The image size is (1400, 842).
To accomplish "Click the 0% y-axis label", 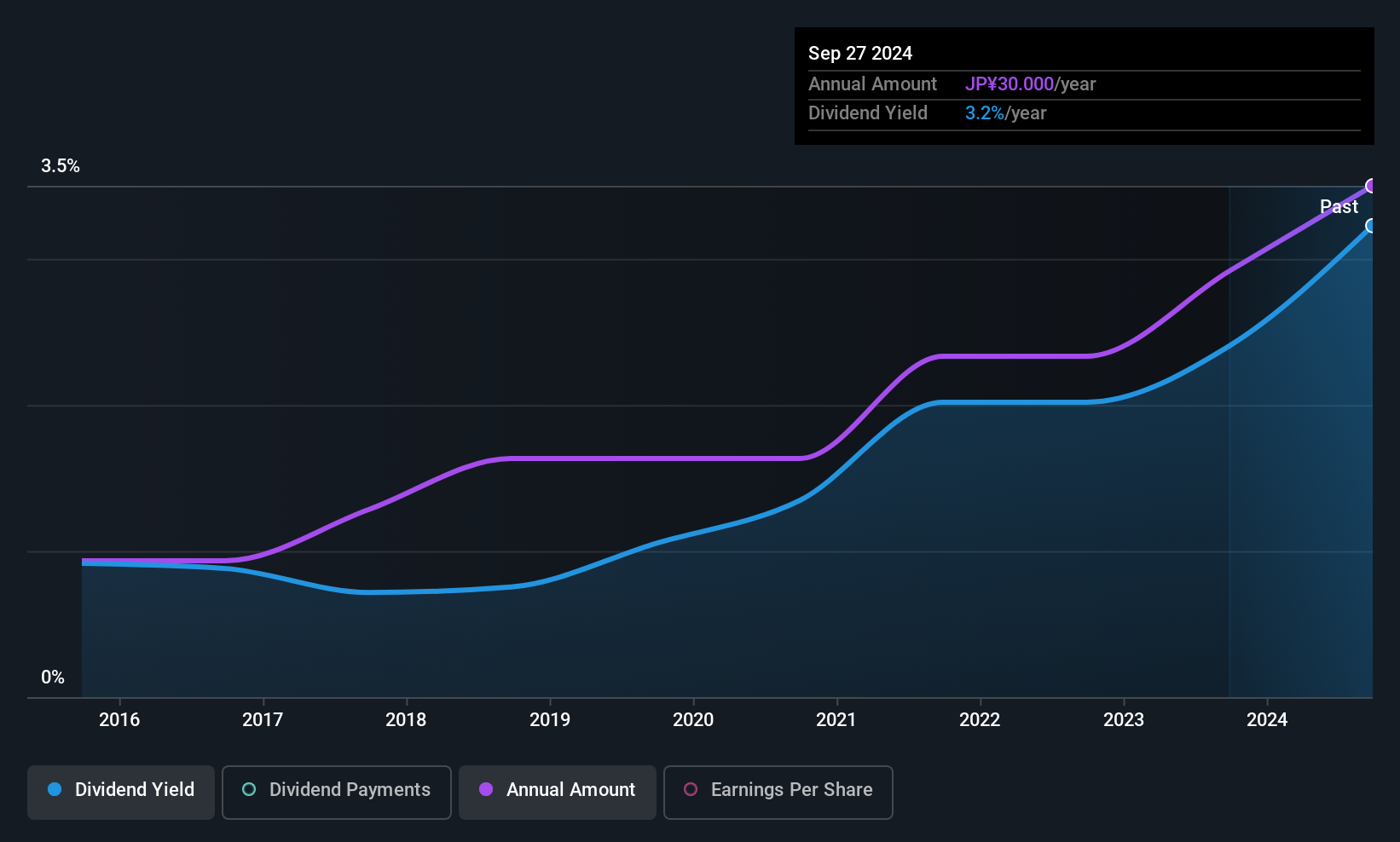I will [x=53, y=678].
